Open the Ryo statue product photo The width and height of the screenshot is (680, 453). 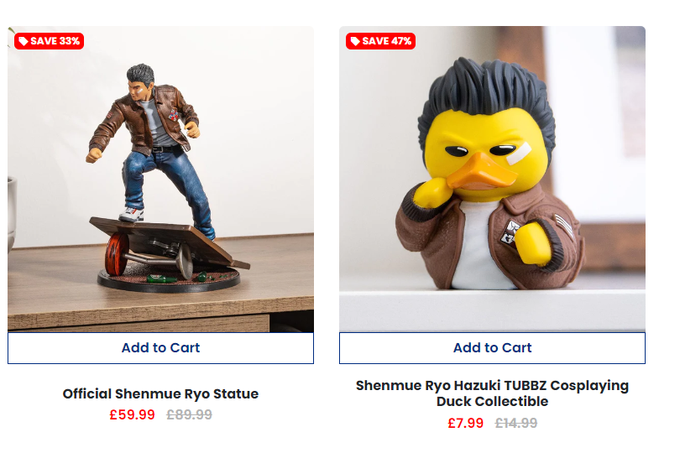click(160, 179)
